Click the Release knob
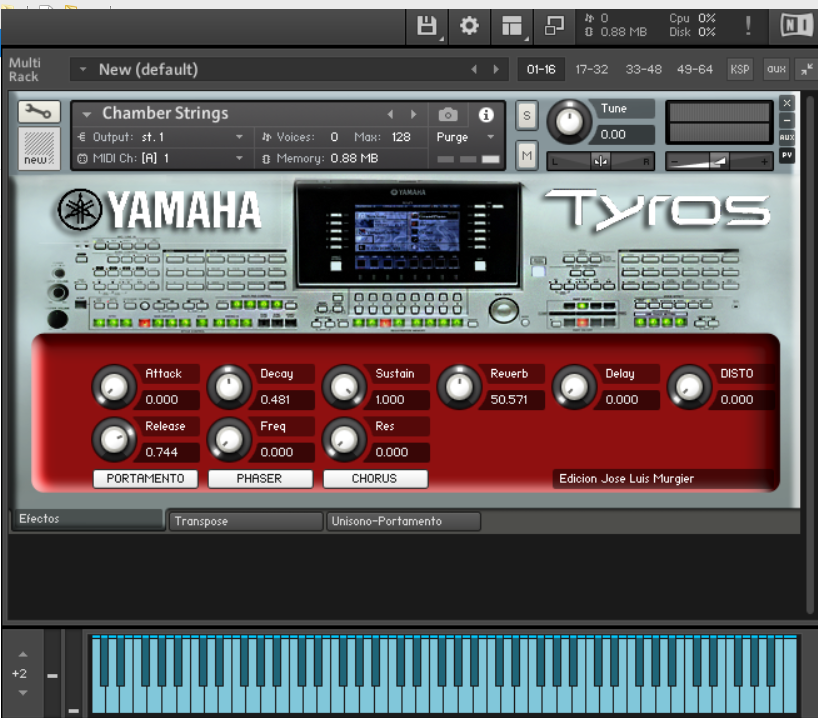 tap(114, 440)
